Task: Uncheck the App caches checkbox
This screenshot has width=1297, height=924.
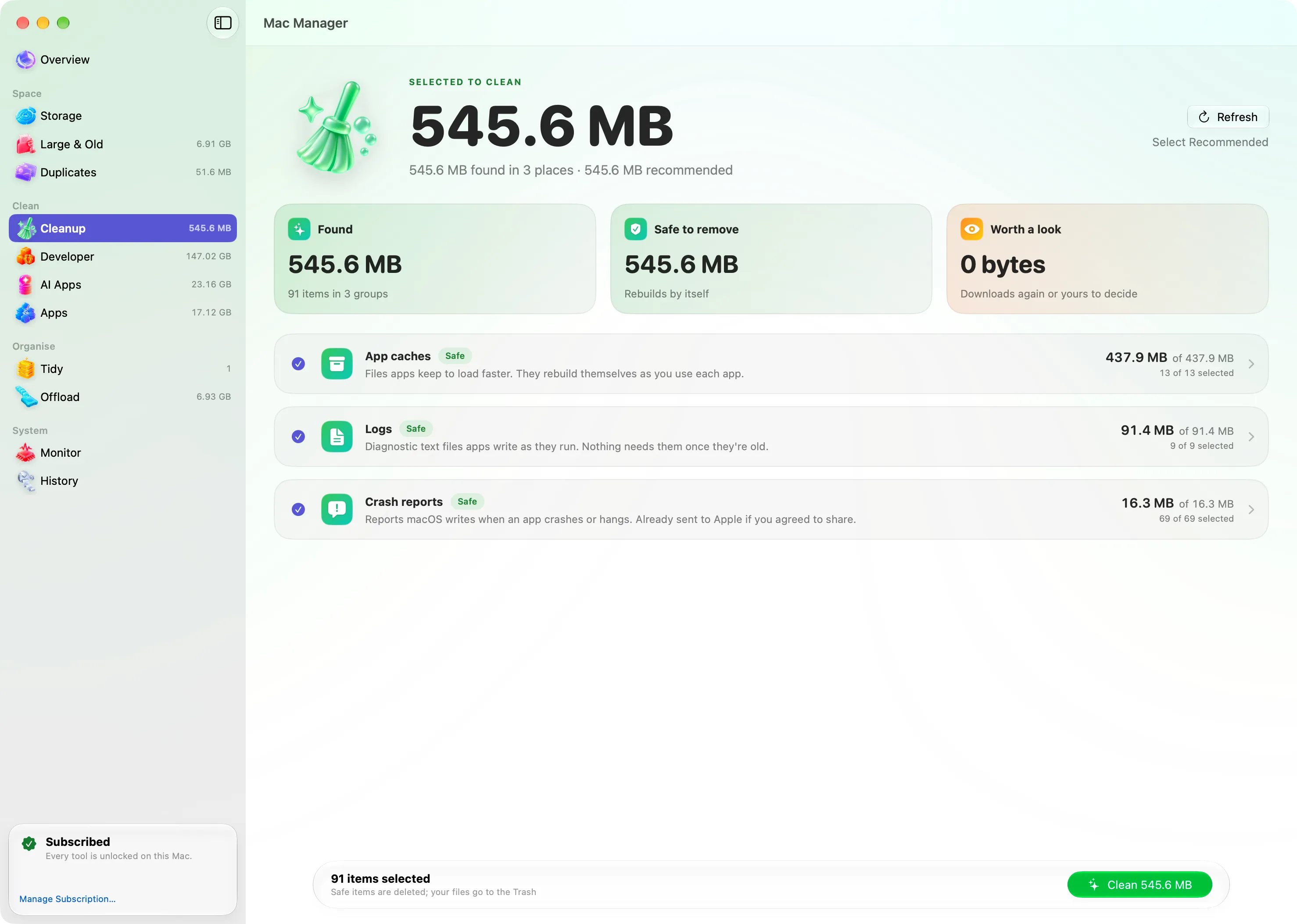Action: coord(298,364)
